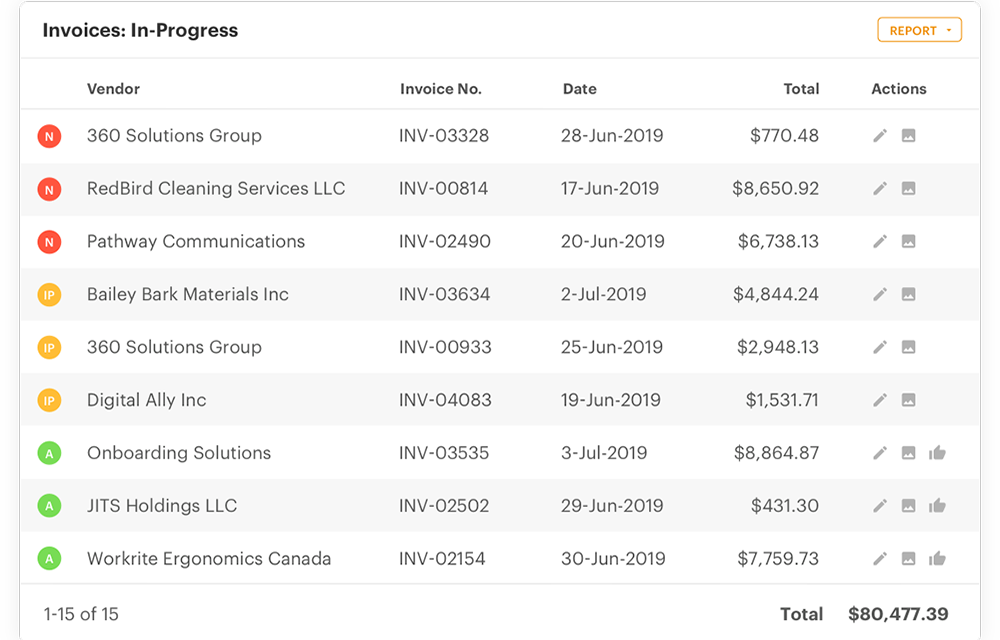Sort table by Vendor column header
The height and width of the screenshot is (640, 1000).
click(113, 89)
